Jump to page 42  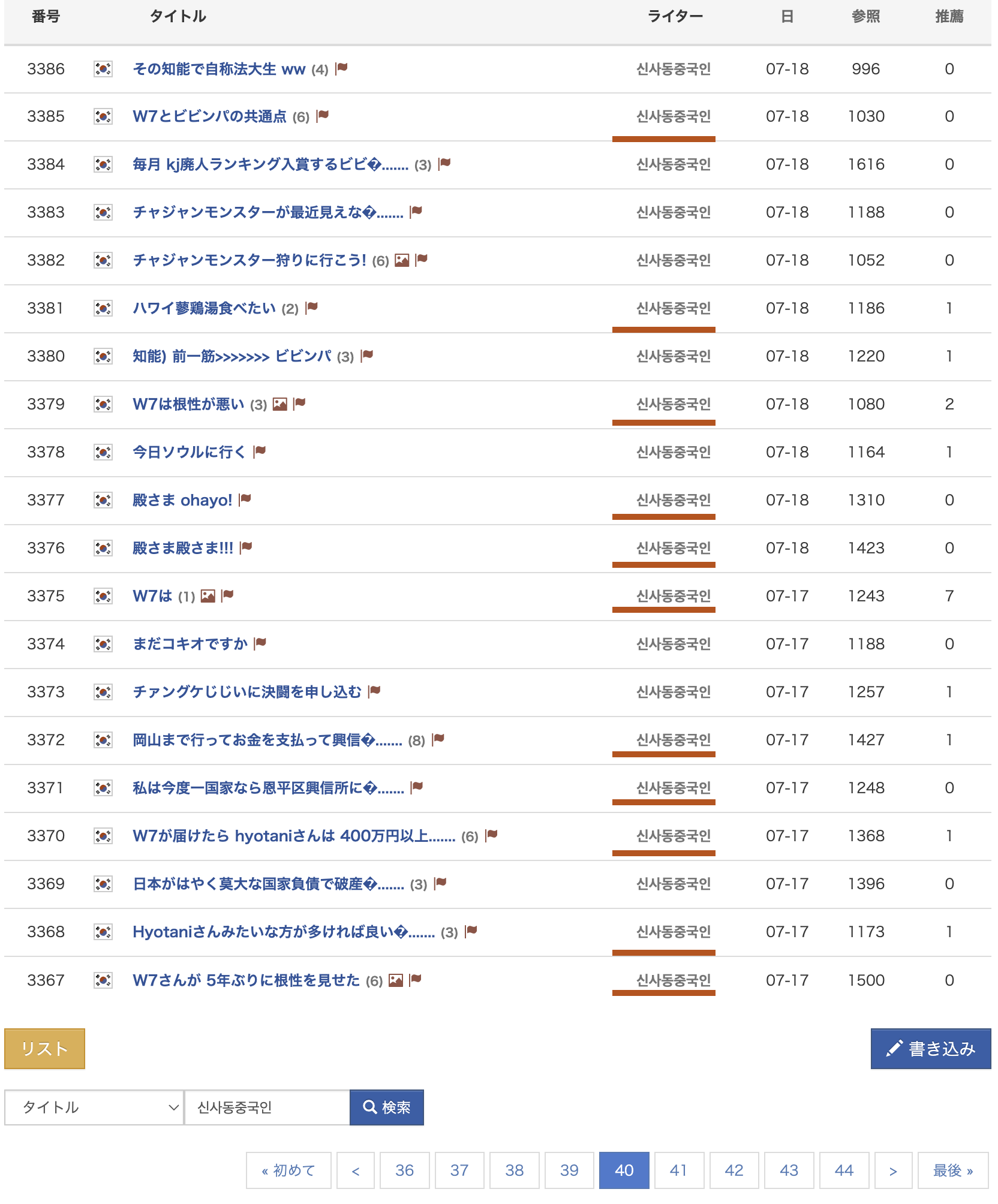(x=734, y=1170)
